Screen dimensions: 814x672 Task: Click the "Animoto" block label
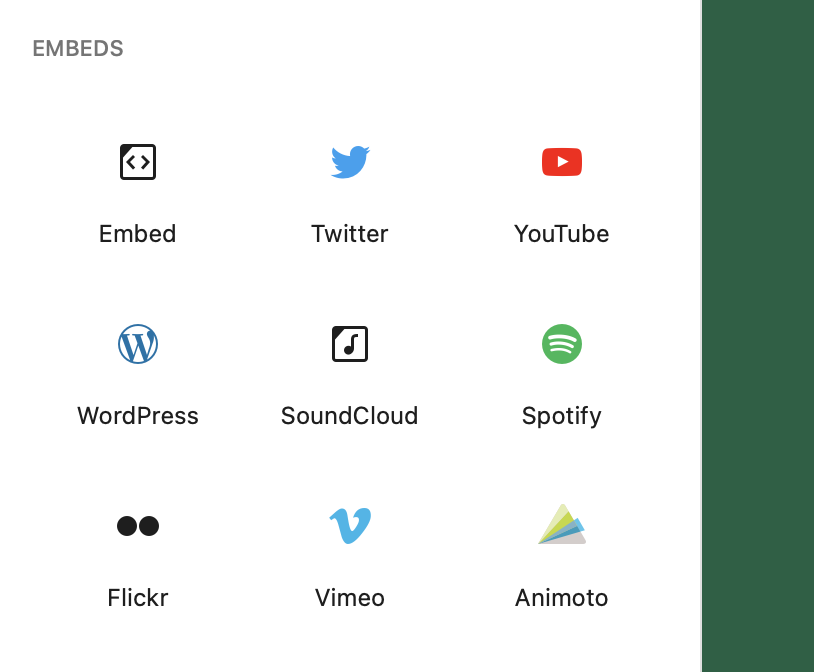[562, 598]
